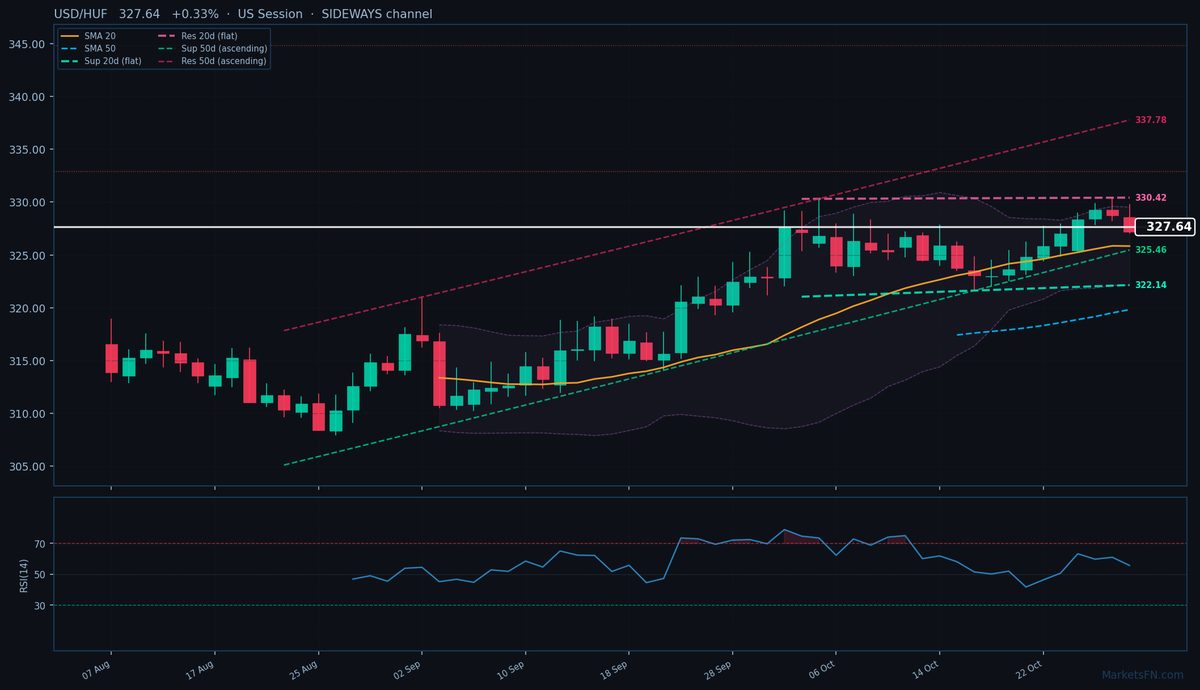The image size is (1200, 690).
Task: Select the 337.78 resistance price label
Action: pos(1150,120)
